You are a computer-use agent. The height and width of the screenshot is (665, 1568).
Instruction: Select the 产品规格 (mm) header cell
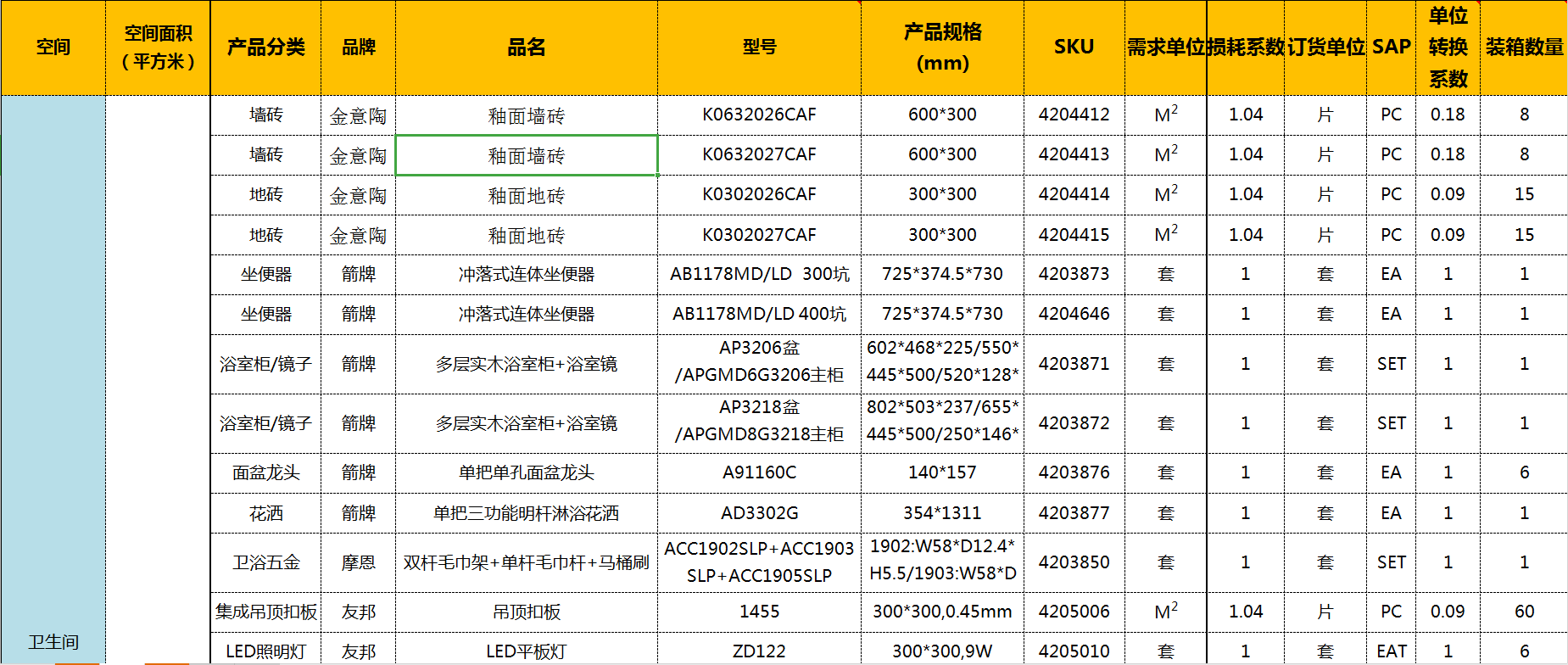(x=942, y=47)
